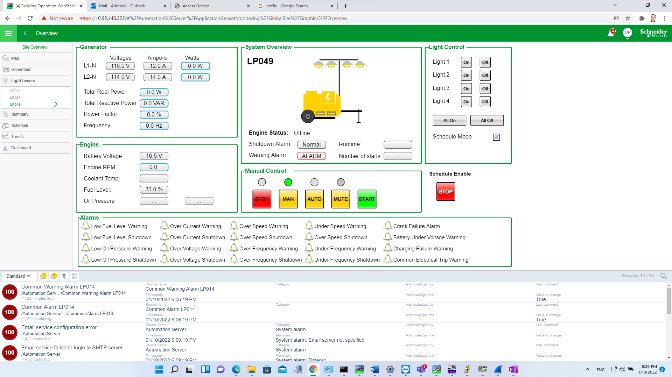
Task: Click the All On lights button
Action: [x=450, y=120]
